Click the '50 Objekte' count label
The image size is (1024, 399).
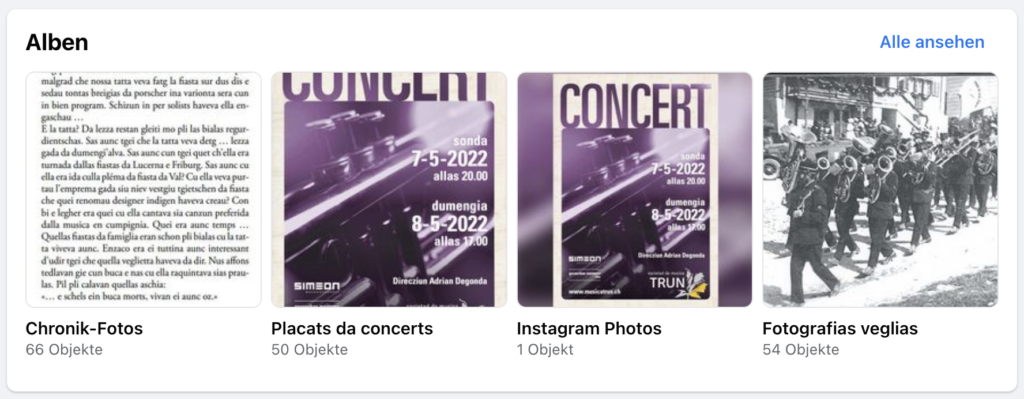(x=310, y=349)
